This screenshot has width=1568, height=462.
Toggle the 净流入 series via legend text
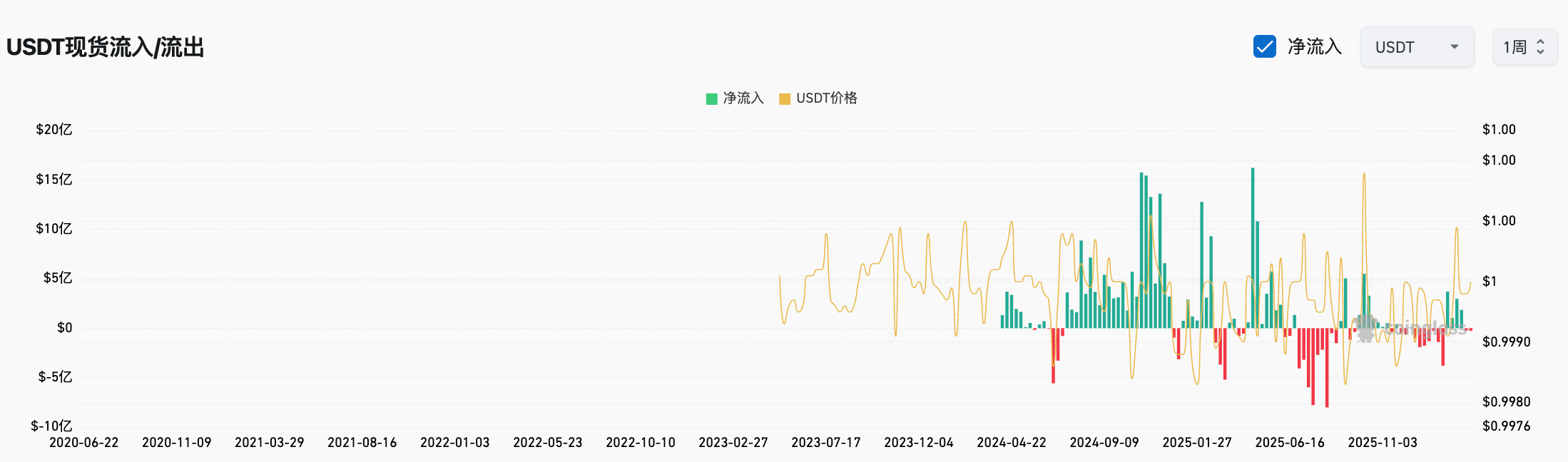[x=743, y=98]
